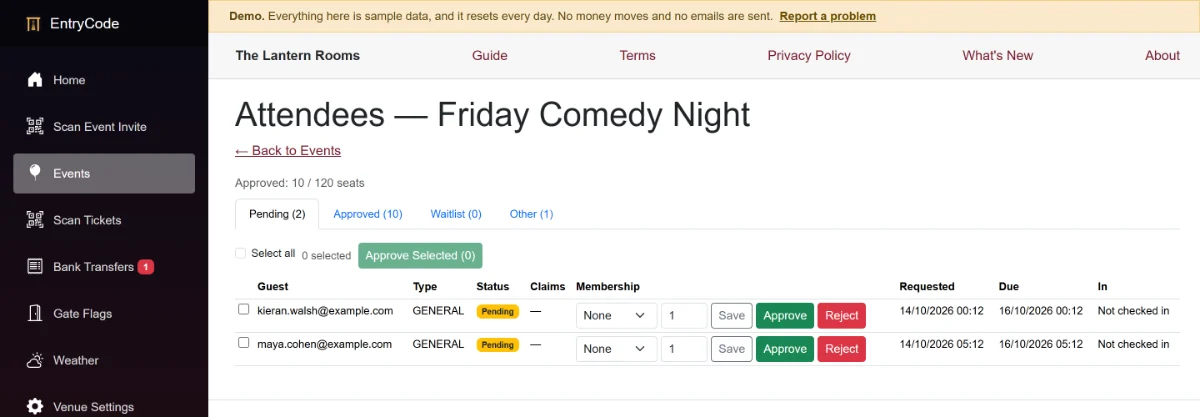
Task: Reject kieran.walsh@example.com
Action: point(842,316)
